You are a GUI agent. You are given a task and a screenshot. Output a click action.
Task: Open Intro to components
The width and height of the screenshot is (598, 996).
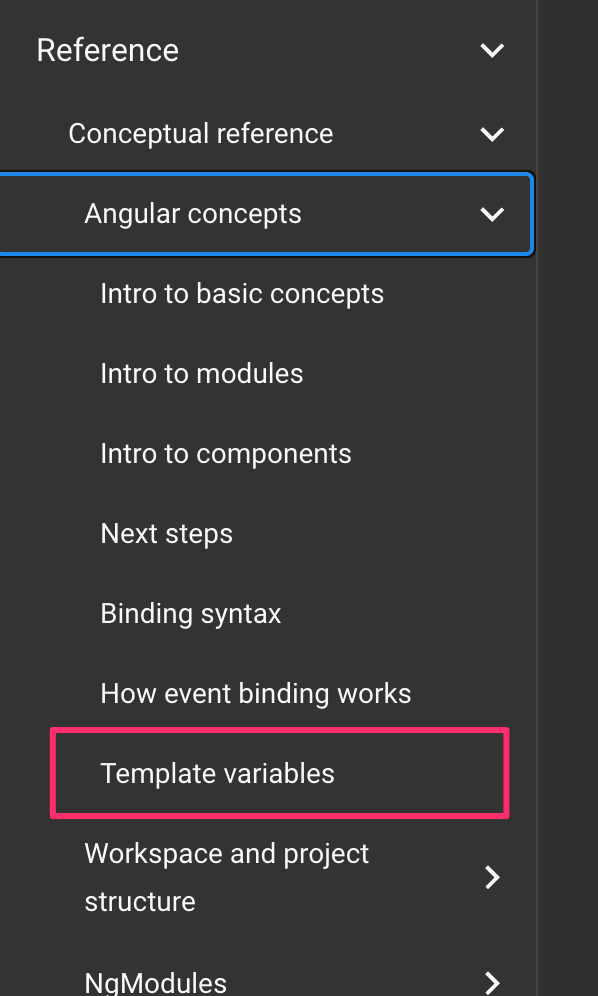coord(226,453)
